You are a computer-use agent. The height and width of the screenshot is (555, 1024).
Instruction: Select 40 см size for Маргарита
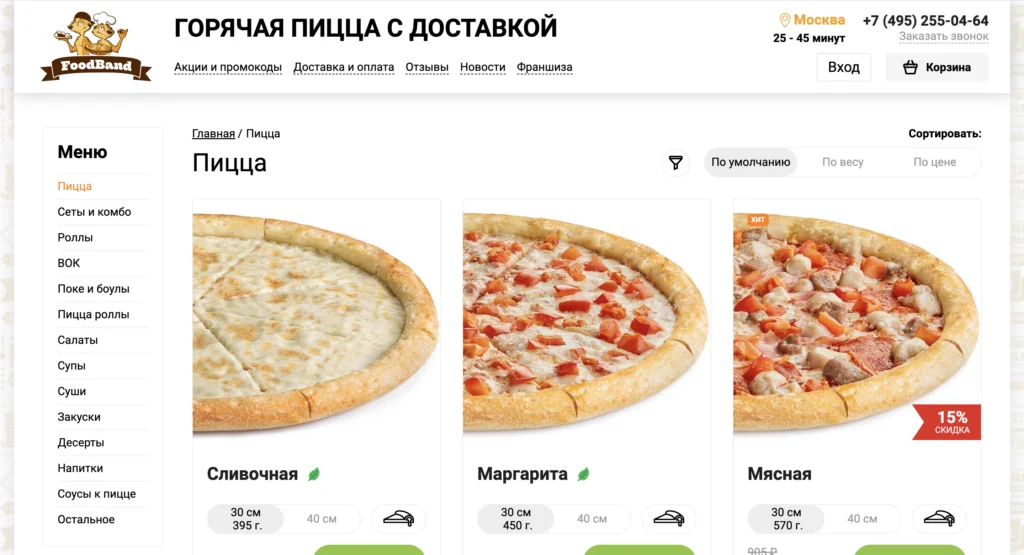(592, 519)
